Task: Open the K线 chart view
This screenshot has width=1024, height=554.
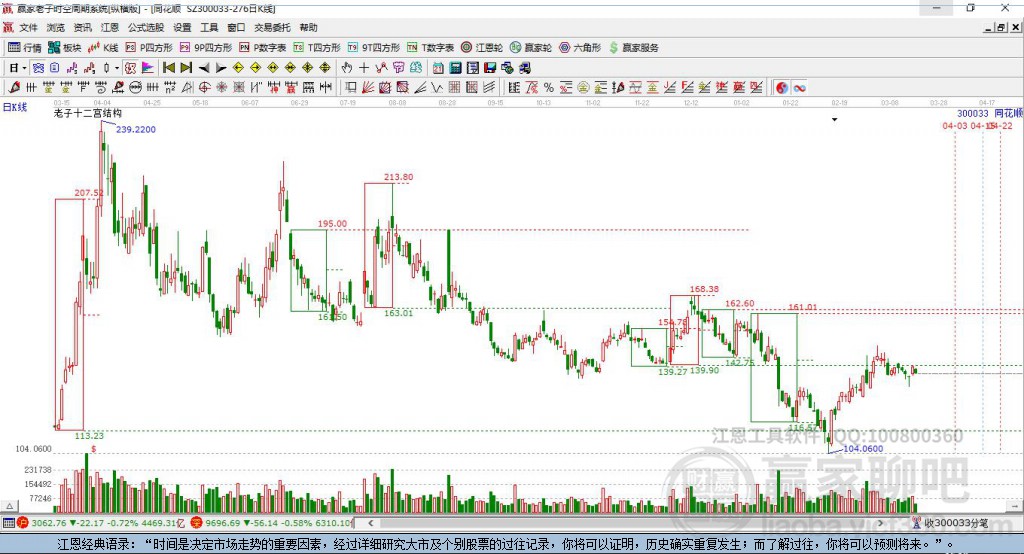Action: coord(103,48)
